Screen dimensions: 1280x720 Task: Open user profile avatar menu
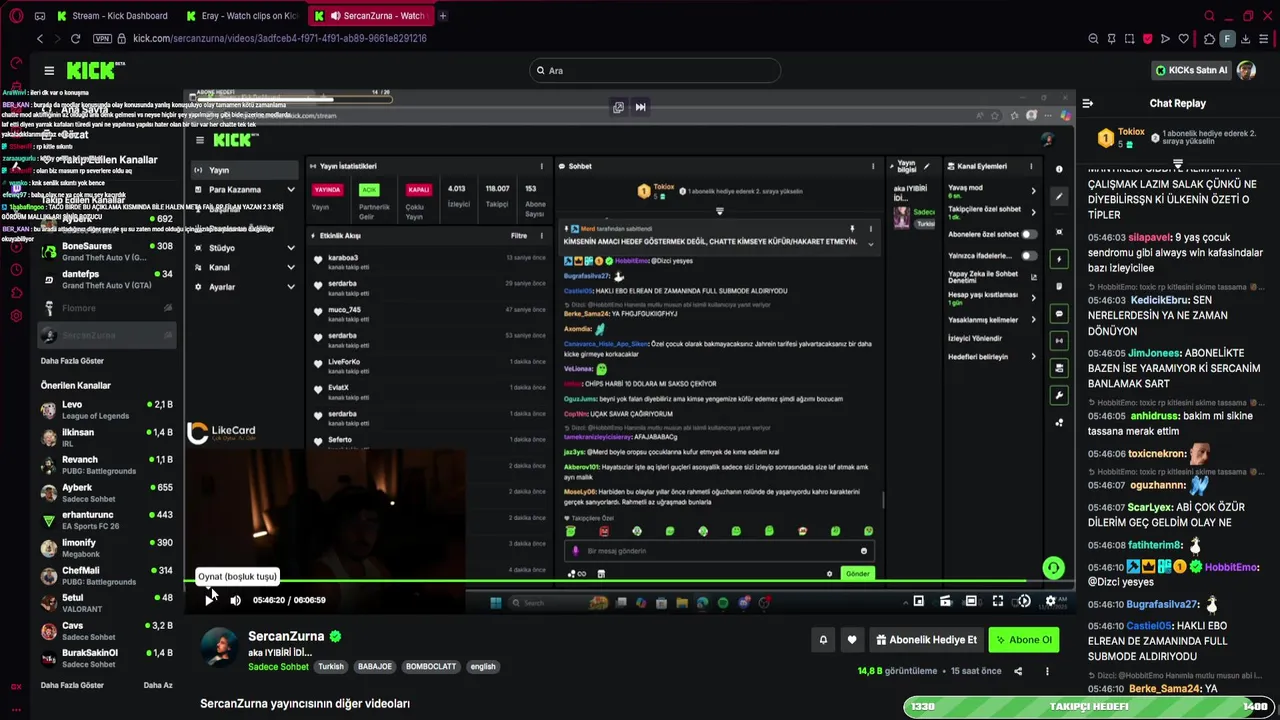tap(1246, 70)
